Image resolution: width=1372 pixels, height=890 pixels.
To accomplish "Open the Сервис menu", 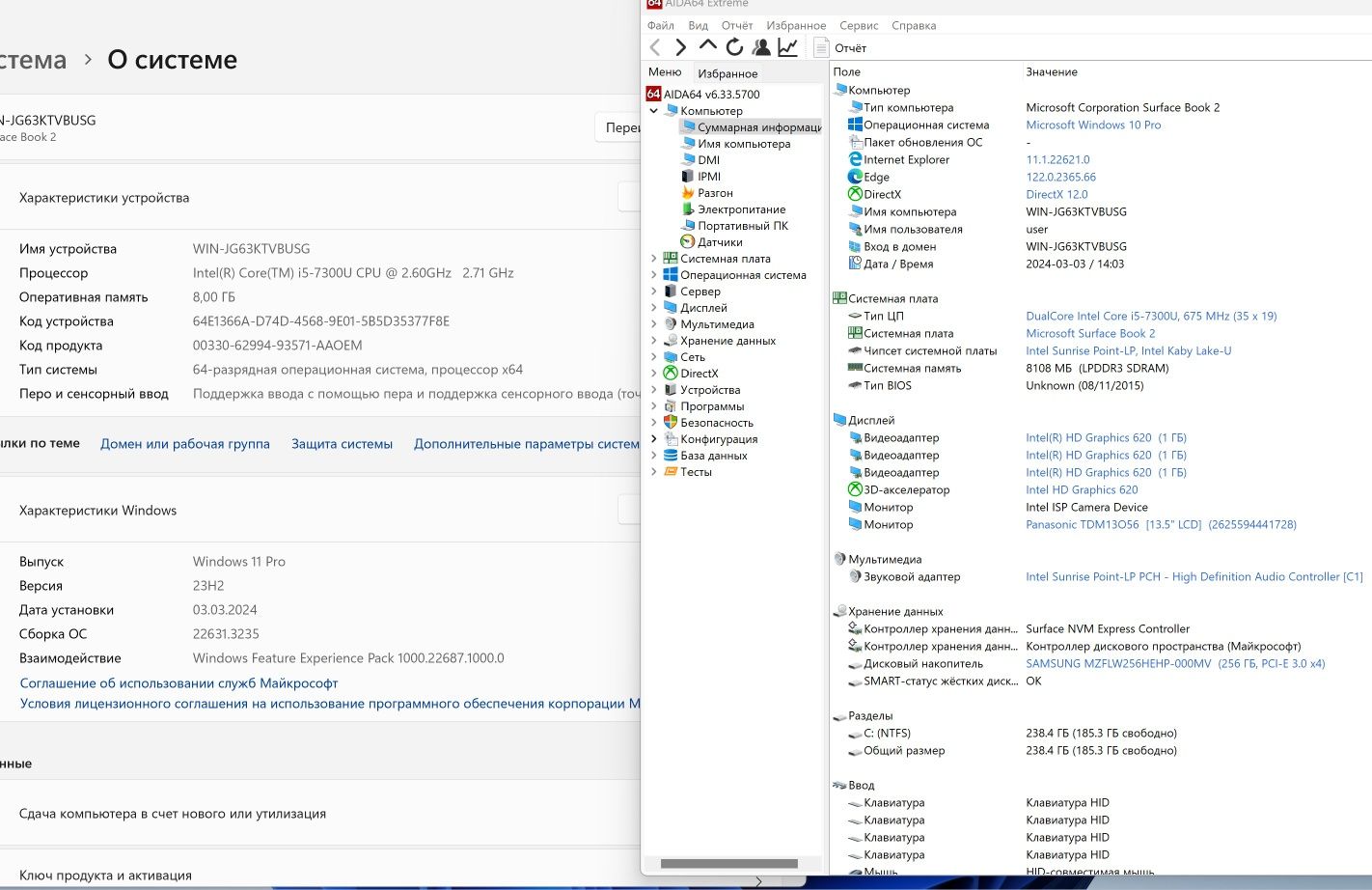I will pos(859,25).
